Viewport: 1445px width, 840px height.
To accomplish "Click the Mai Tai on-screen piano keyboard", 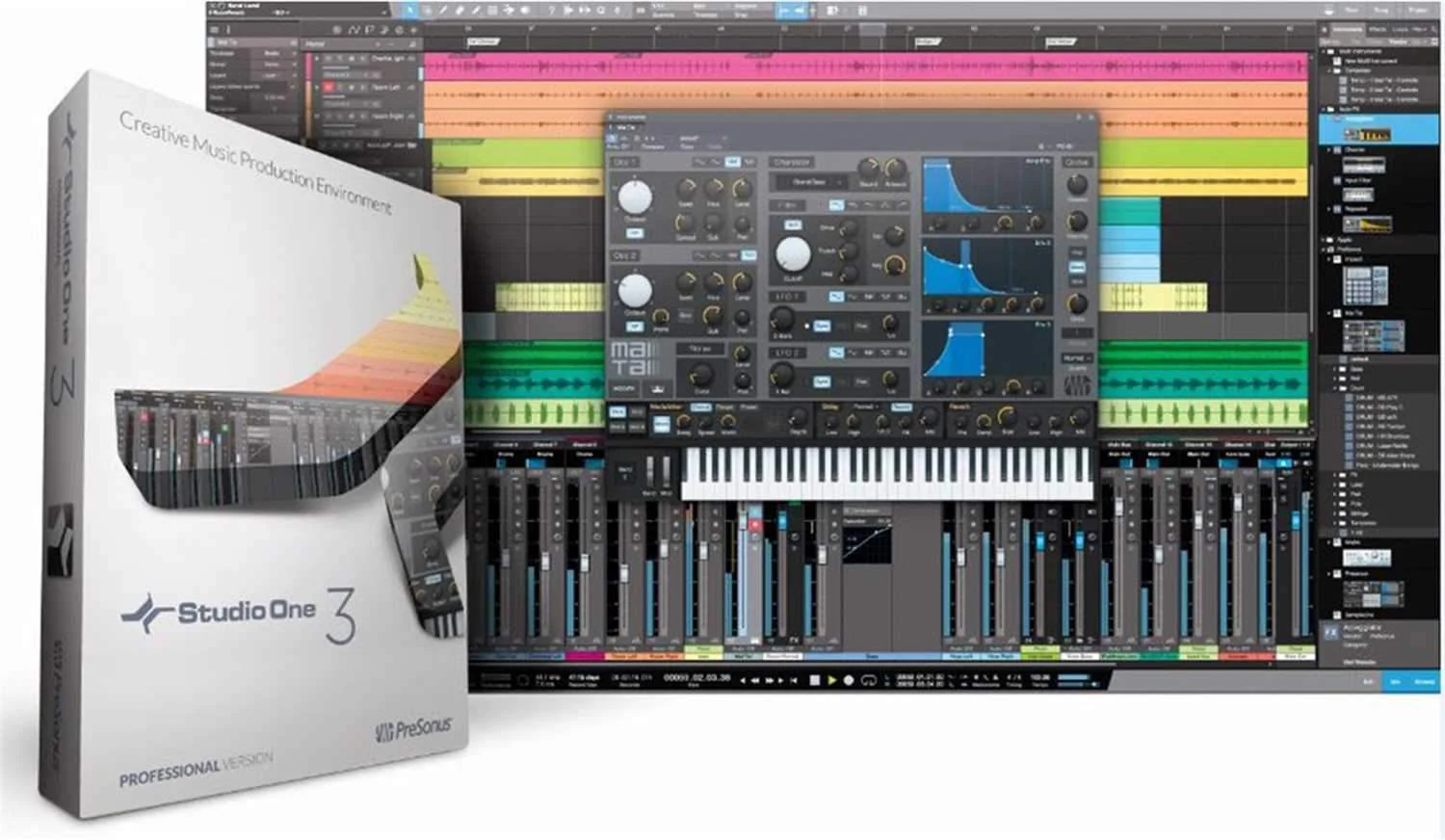I will point(887,474).
